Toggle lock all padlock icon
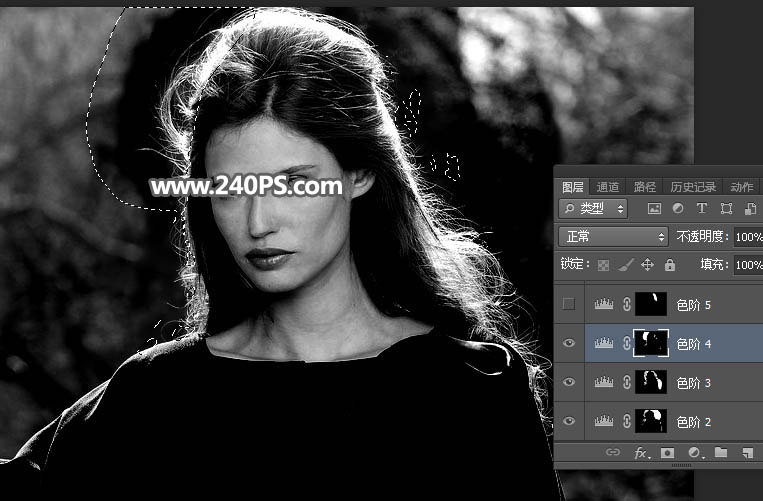The image size is (763, 501). tap(670, 265)
